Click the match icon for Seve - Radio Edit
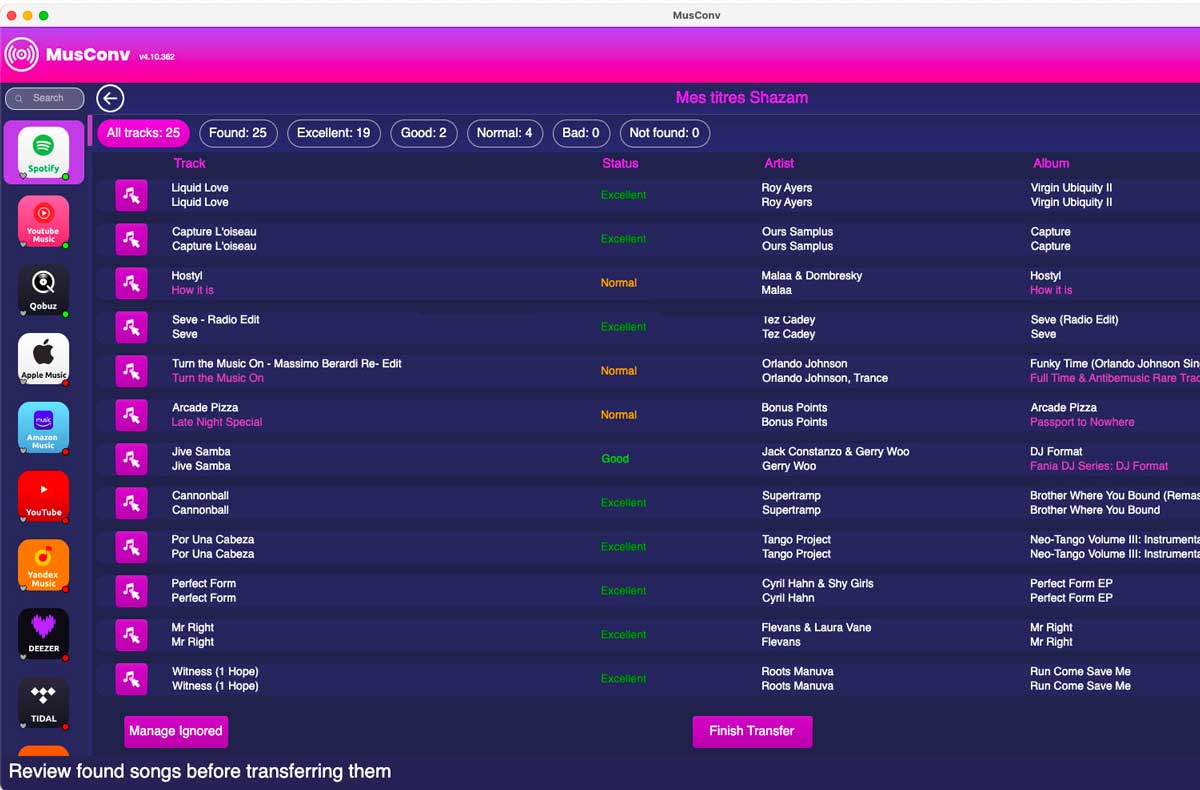This screenshot has width=1200, height=790. coord(131,327)
